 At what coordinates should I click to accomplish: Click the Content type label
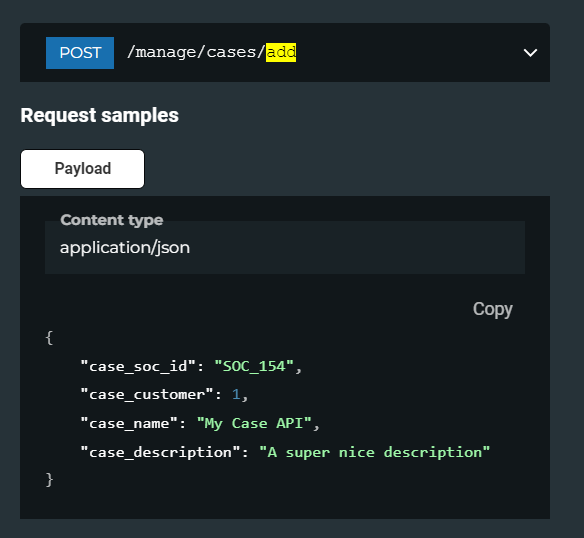(x=112, y=220)
